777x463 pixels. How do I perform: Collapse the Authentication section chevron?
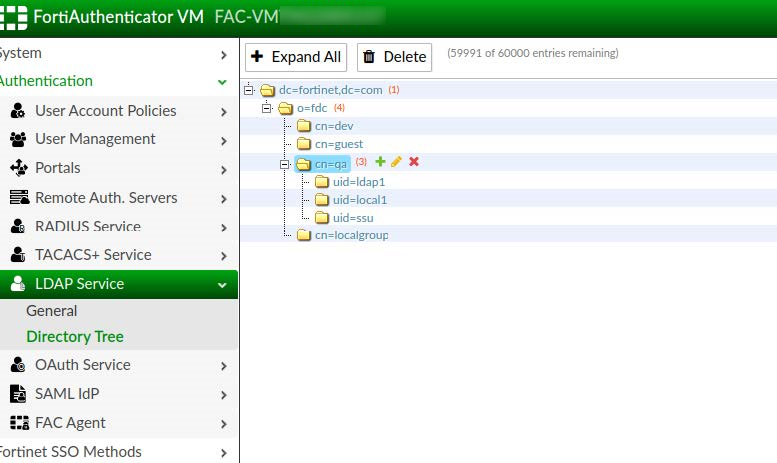point(222,82)
